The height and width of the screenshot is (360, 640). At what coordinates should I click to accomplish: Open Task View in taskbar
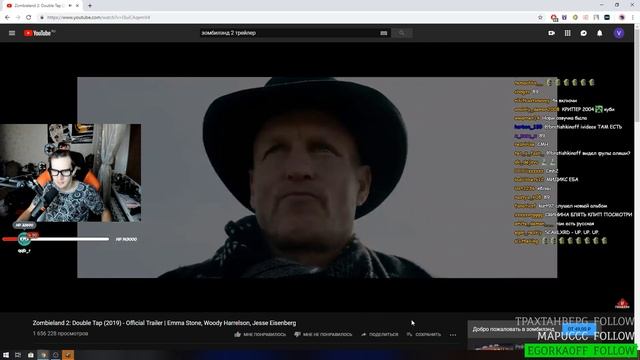point(18,355)
